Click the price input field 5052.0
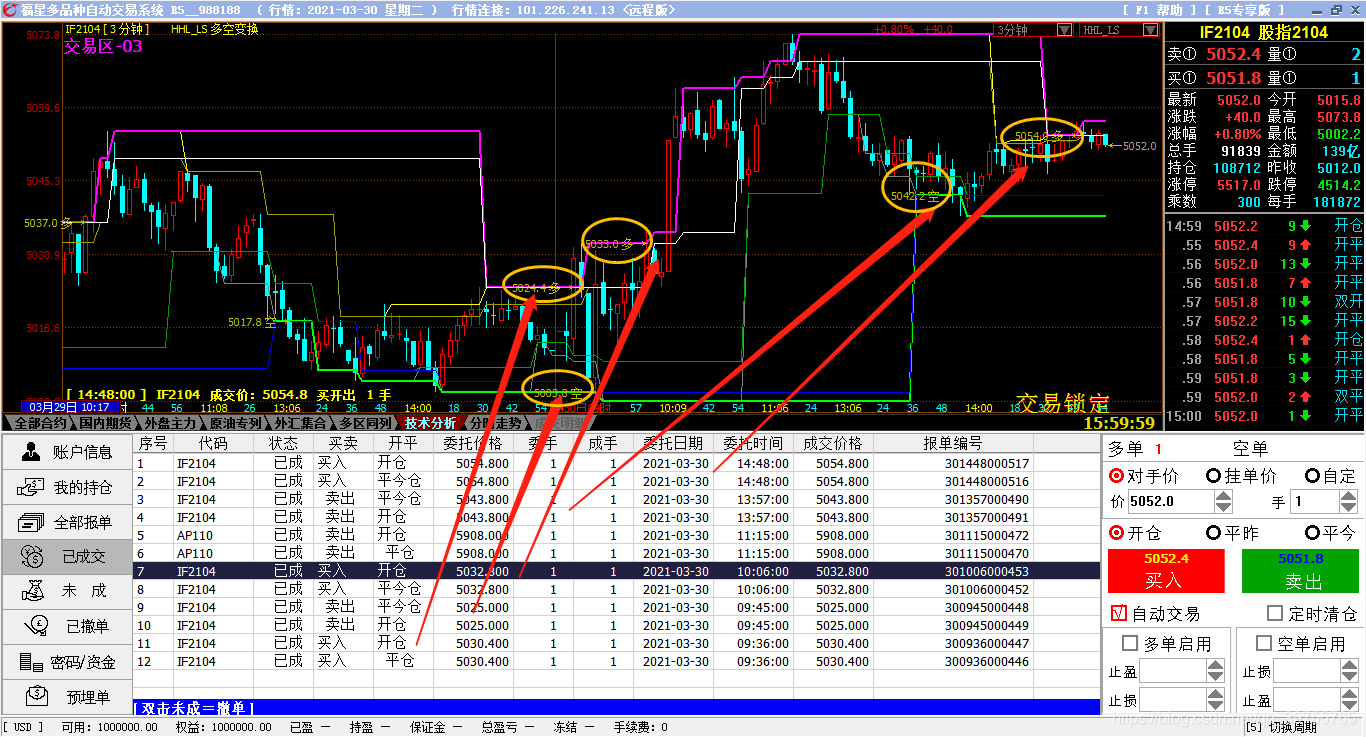Image resolution: width=1366 pixels, height=737 pixels. pos(1170,501)
